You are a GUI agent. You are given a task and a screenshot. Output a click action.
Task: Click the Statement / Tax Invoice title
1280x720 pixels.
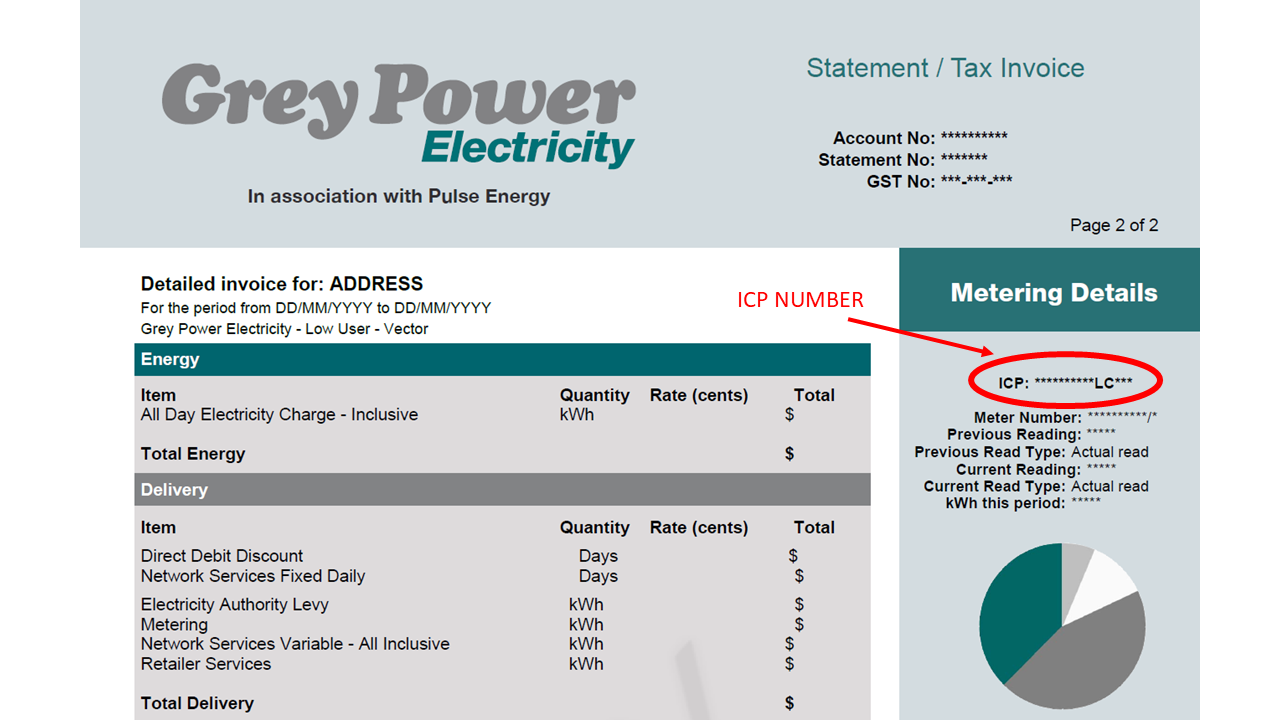click(945, 68)
